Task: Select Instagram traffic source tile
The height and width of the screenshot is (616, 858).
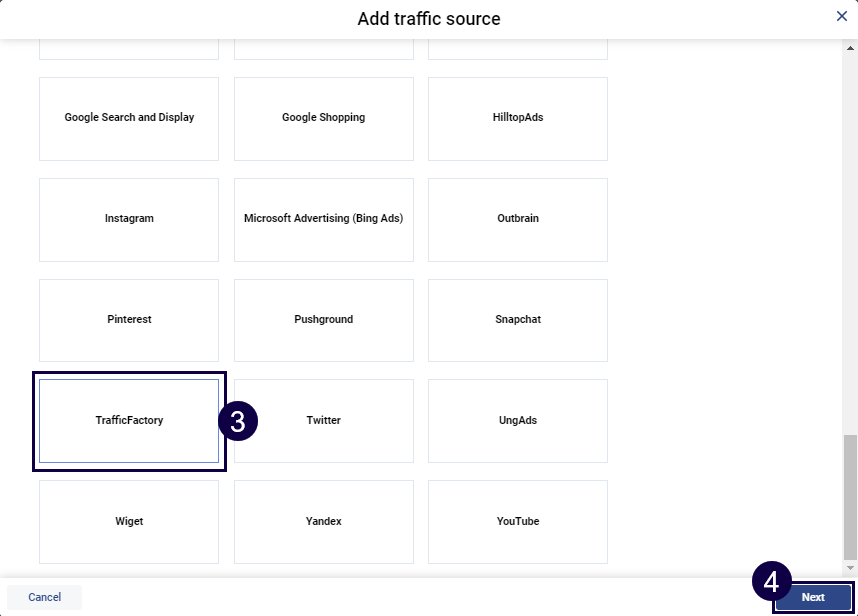Action: coord(128,219)
